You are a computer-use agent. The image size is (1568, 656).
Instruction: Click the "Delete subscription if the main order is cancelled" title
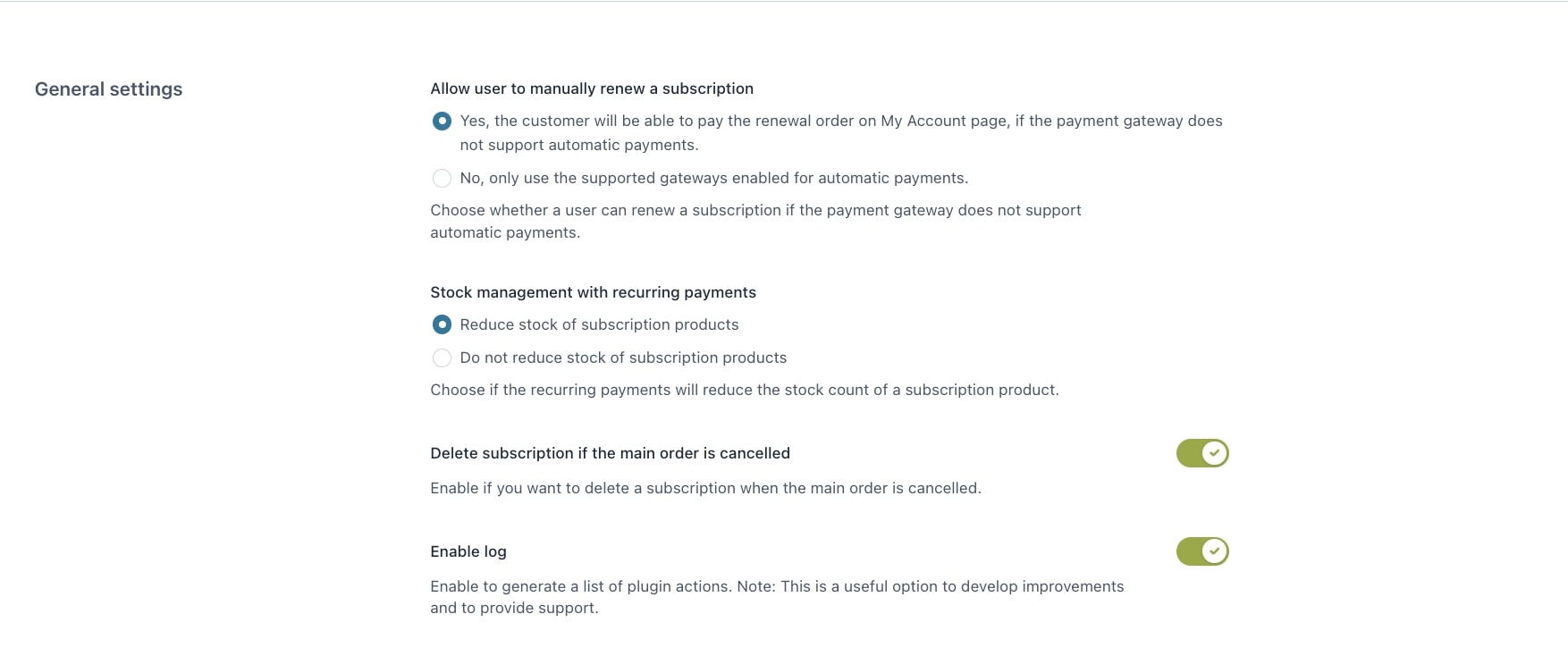[610, 453]
